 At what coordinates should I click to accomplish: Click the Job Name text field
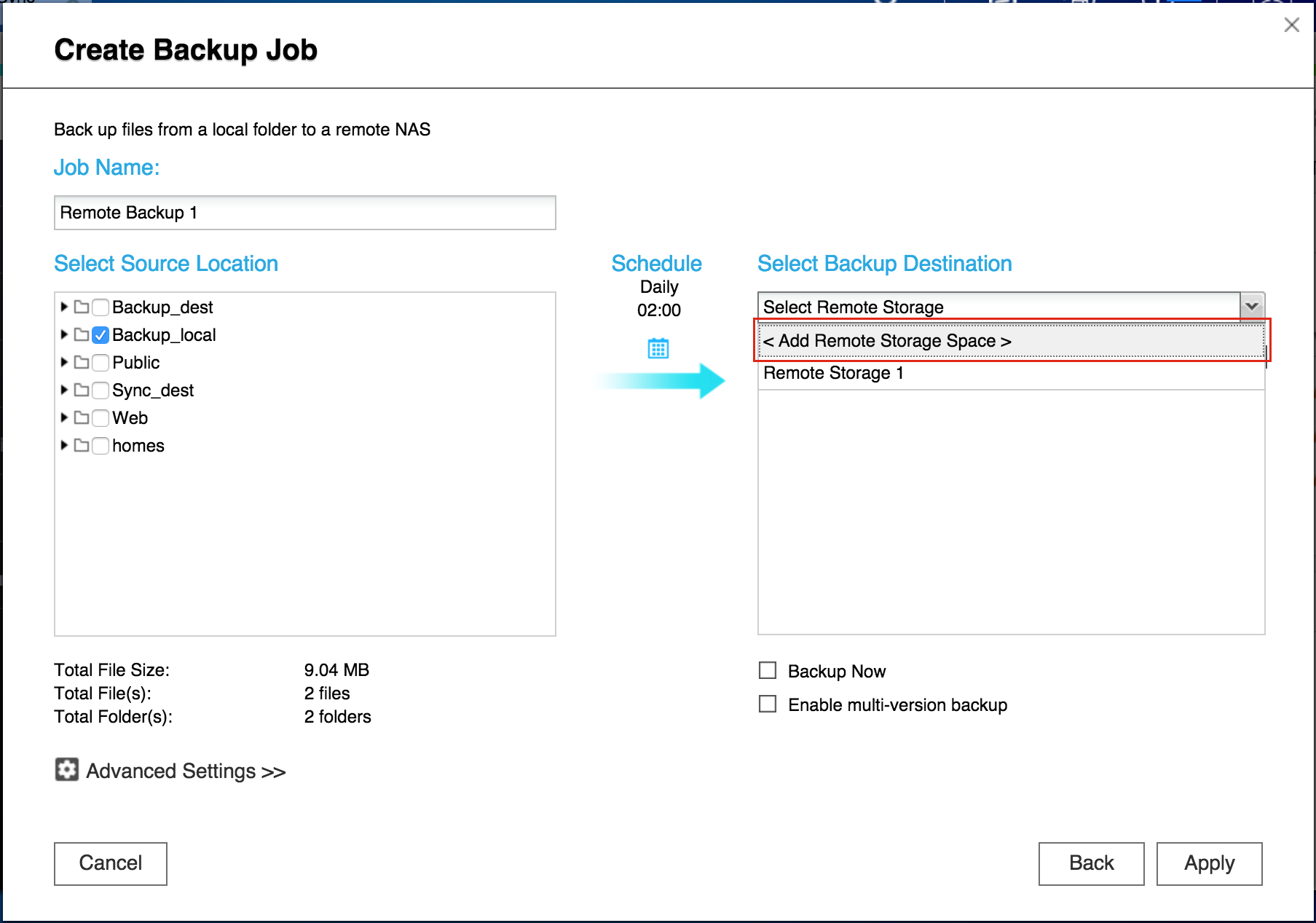(304, 213)
